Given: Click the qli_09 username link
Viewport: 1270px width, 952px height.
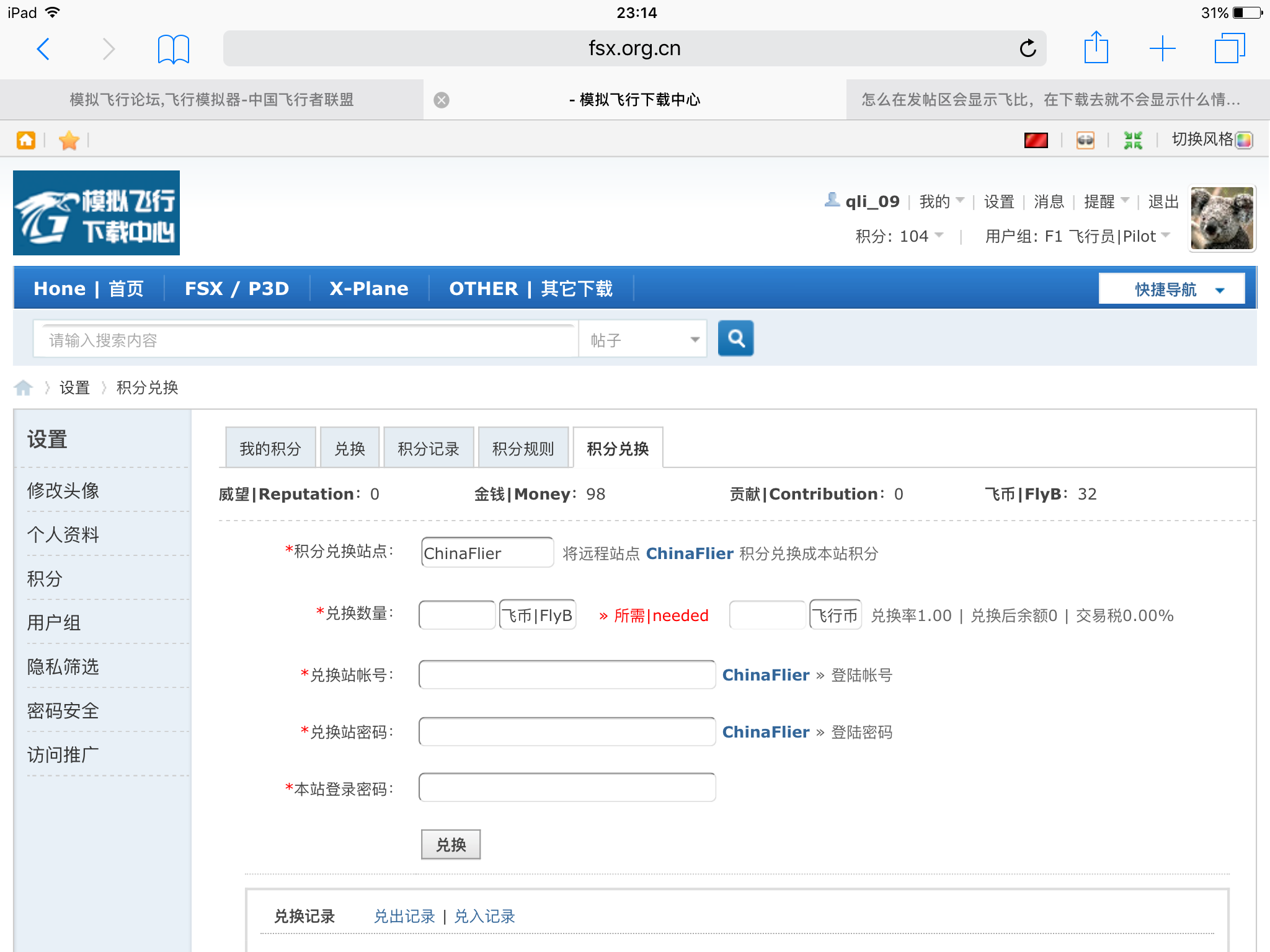Looking at the screenshot, I should pos(873,201).
